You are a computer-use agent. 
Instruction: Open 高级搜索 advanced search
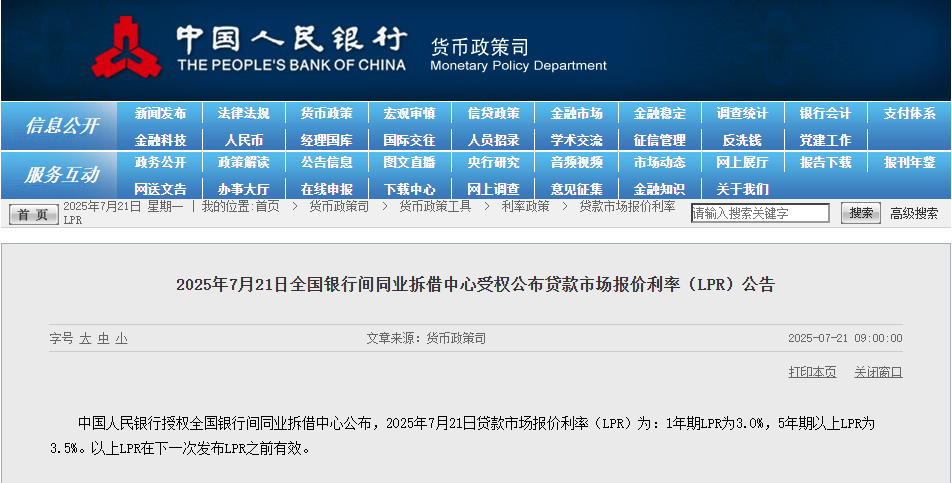click(914, 214)
